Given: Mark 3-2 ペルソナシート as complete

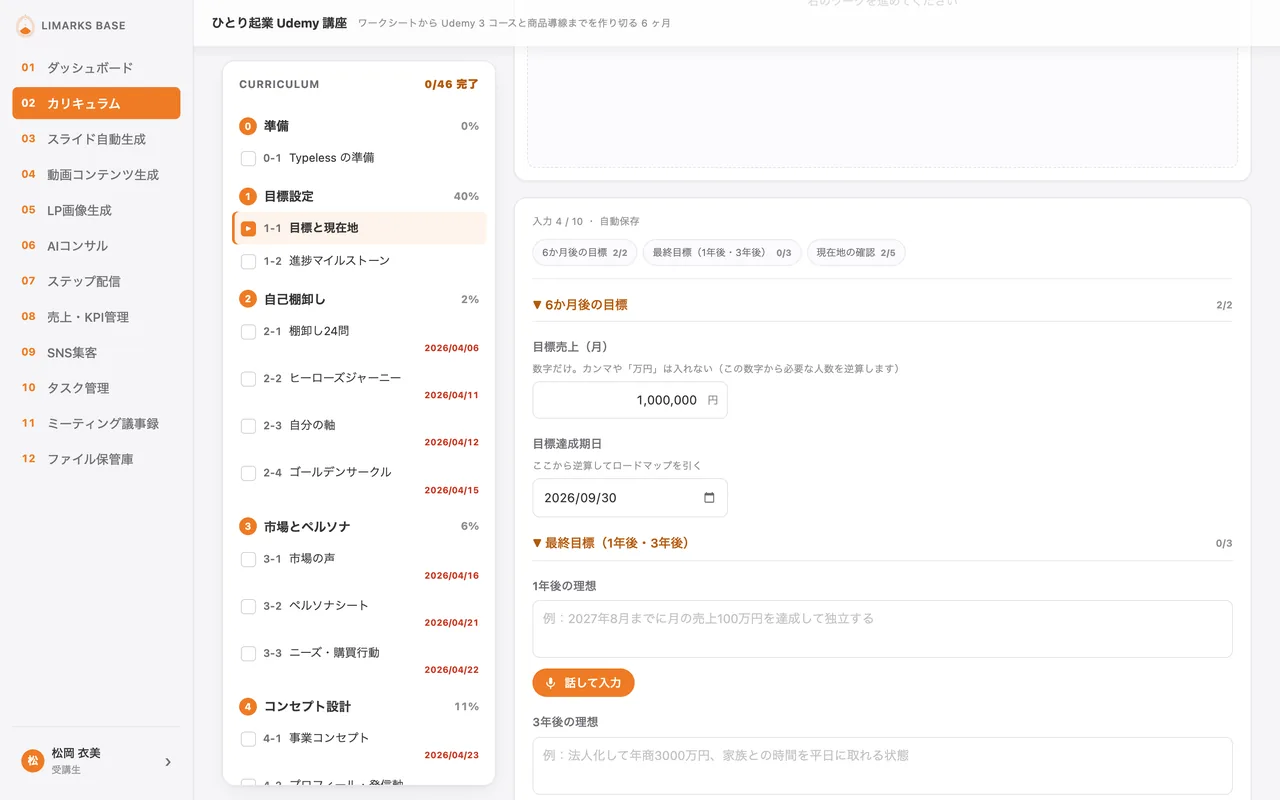Looking at the screenshot, I should 248,606.
